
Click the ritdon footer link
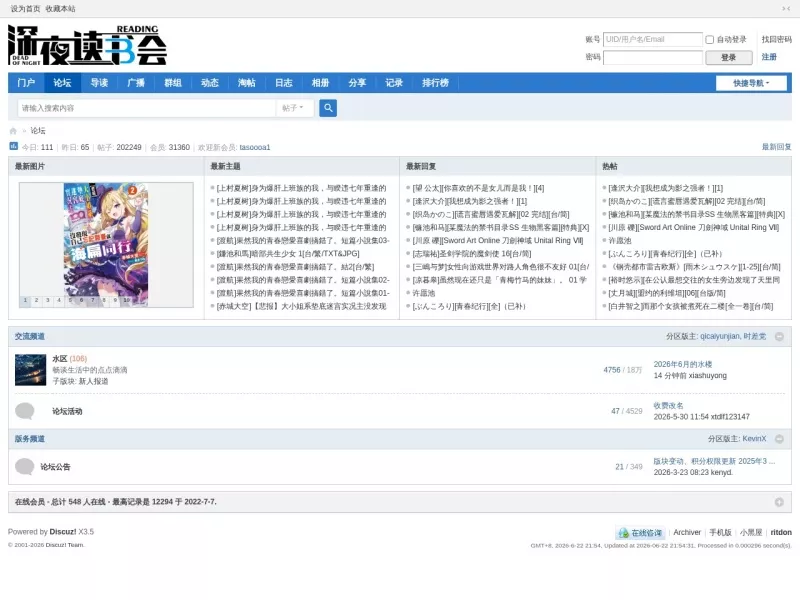coord(781,532)
